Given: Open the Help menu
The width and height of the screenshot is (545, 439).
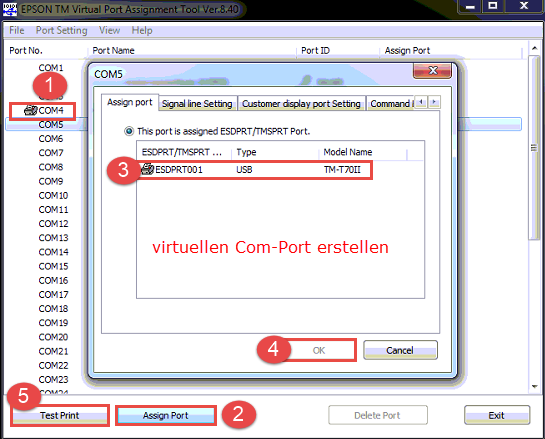Looking at the screenshot, I should tap(142, 30).
